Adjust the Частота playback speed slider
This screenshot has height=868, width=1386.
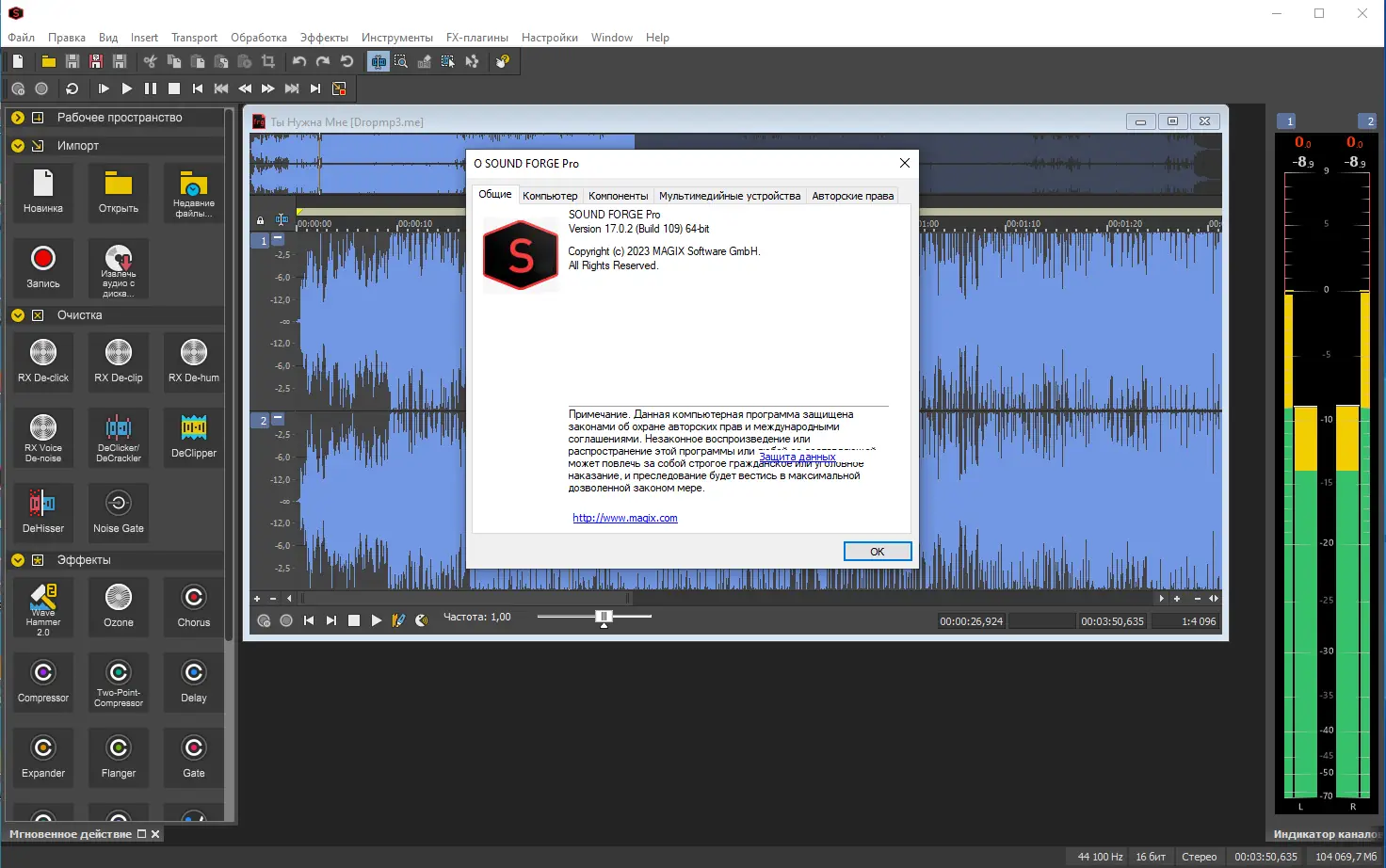(603, 618)
